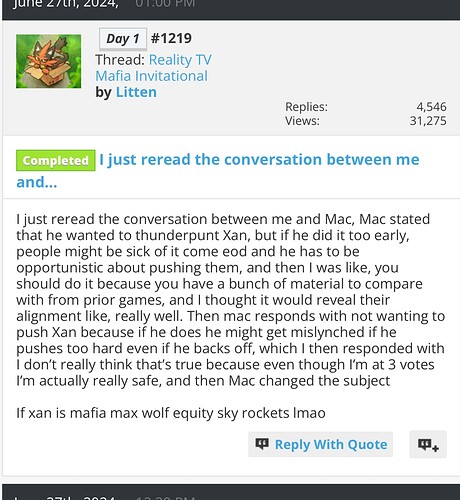This screenshot has width=460, height=500.
Task: Click the Reply With Quote text
Action: pyautogui.click(x=331, y=444)
